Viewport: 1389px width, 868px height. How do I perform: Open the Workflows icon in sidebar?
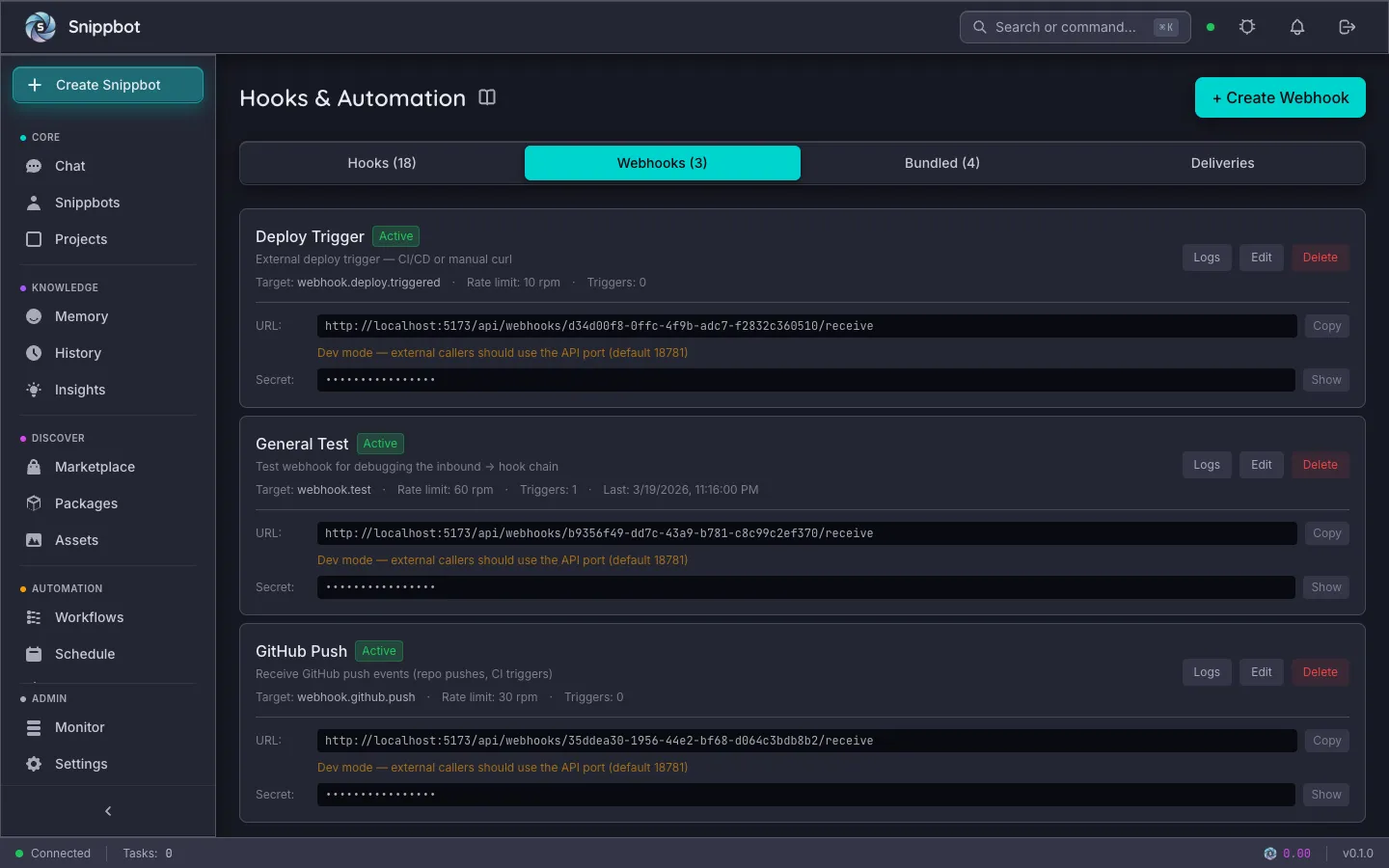click(34, 617)
